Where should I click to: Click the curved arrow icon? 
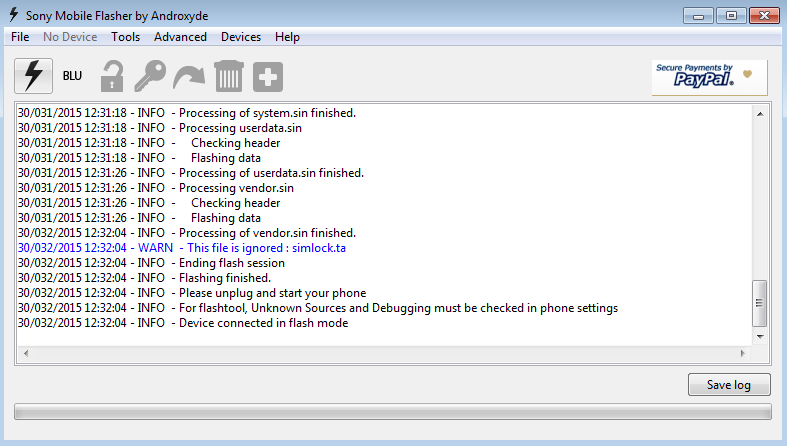click(x=189, y=77)
